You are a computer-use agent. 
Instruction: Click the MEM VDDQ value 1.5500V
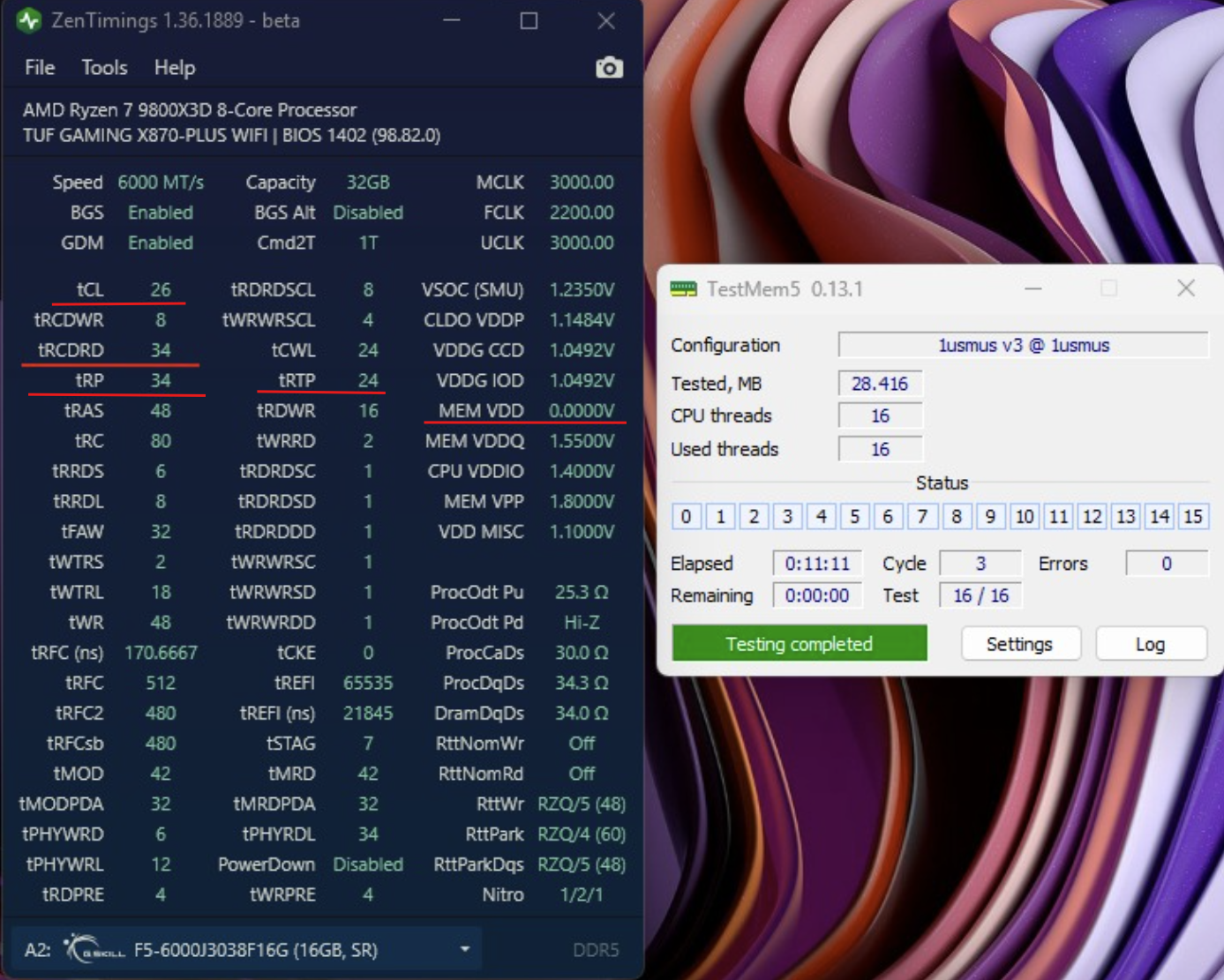point(582,441)
